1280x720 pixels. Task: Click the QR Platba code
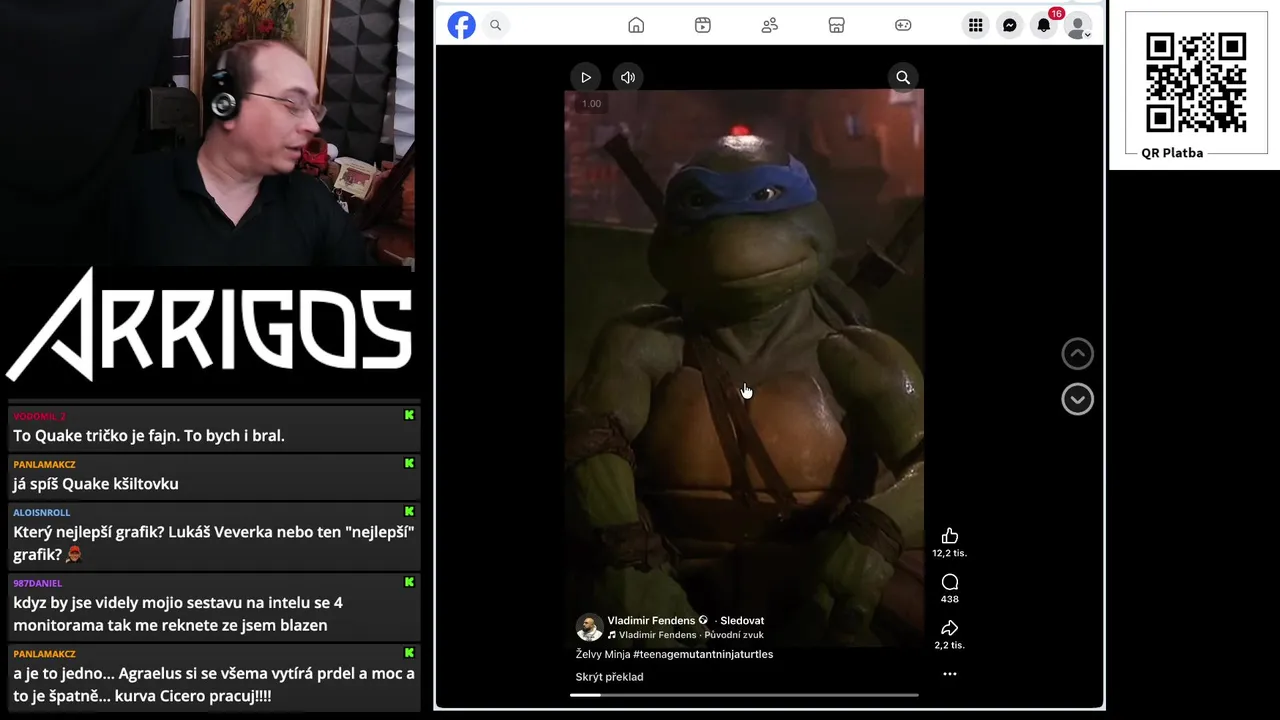[1196, 82]
